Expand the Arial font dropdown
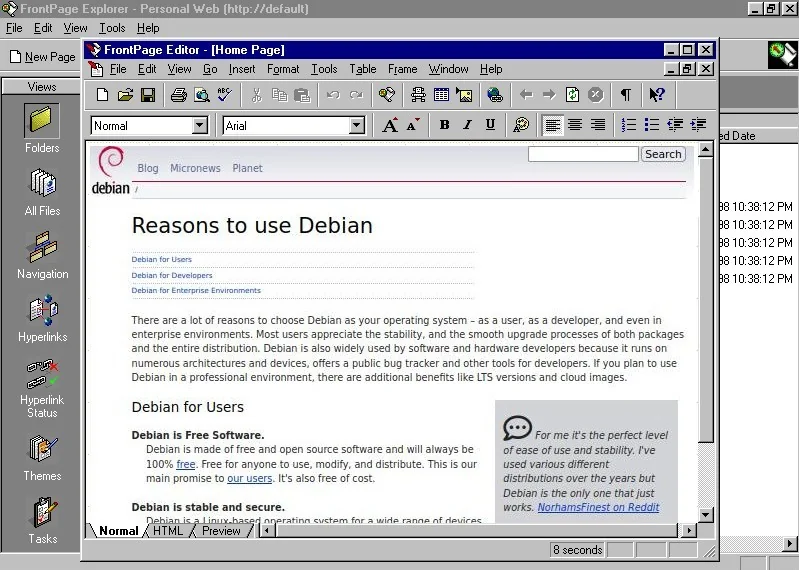The image size is (799, 570). click(357, 126)
